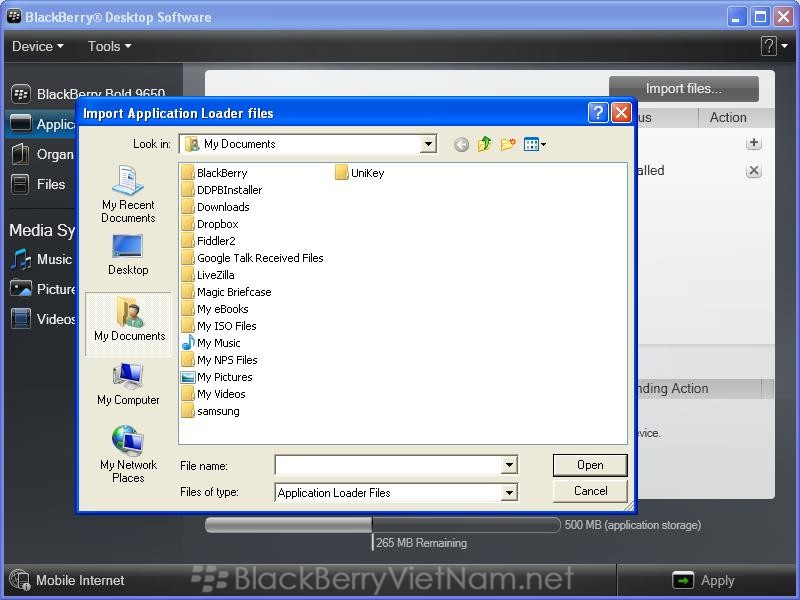This screenshot has height=600, width=800.
Task: Click the X remove action icon in application list
Action: coord(754,170)
